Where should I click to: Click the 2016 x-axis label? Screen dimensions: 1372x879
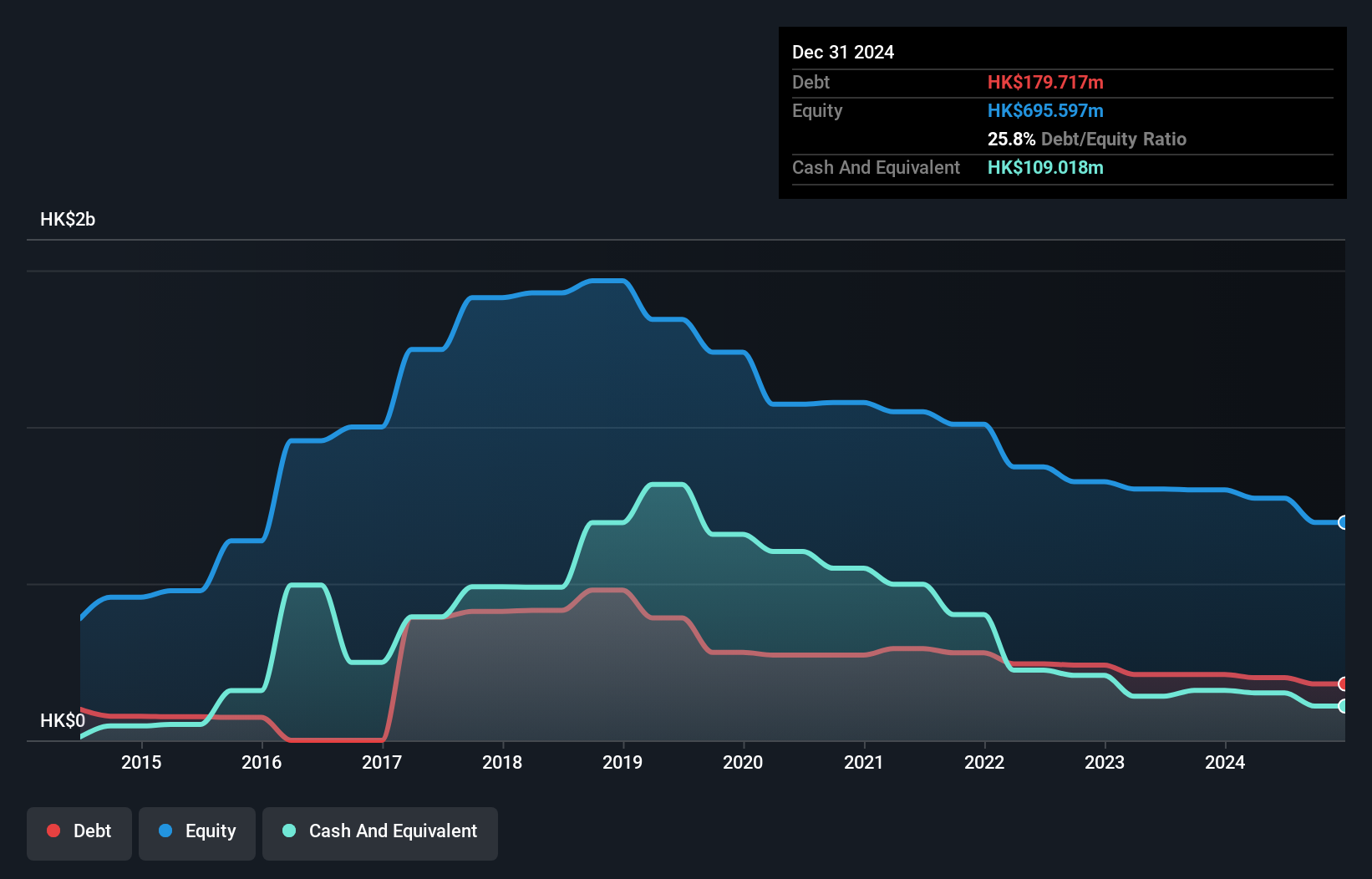point(262,762)
